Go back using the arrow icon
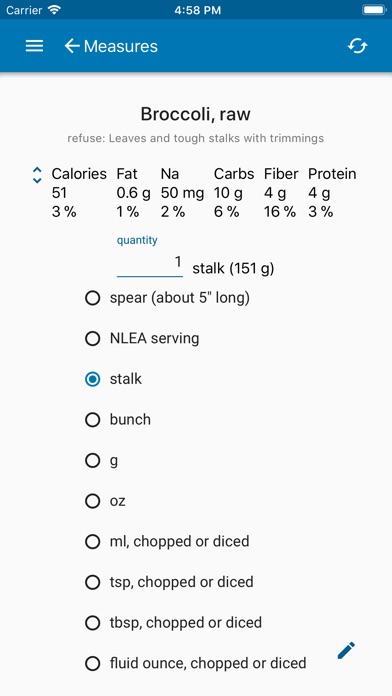This screenshot has height=696, width=392. coord(72,46)
